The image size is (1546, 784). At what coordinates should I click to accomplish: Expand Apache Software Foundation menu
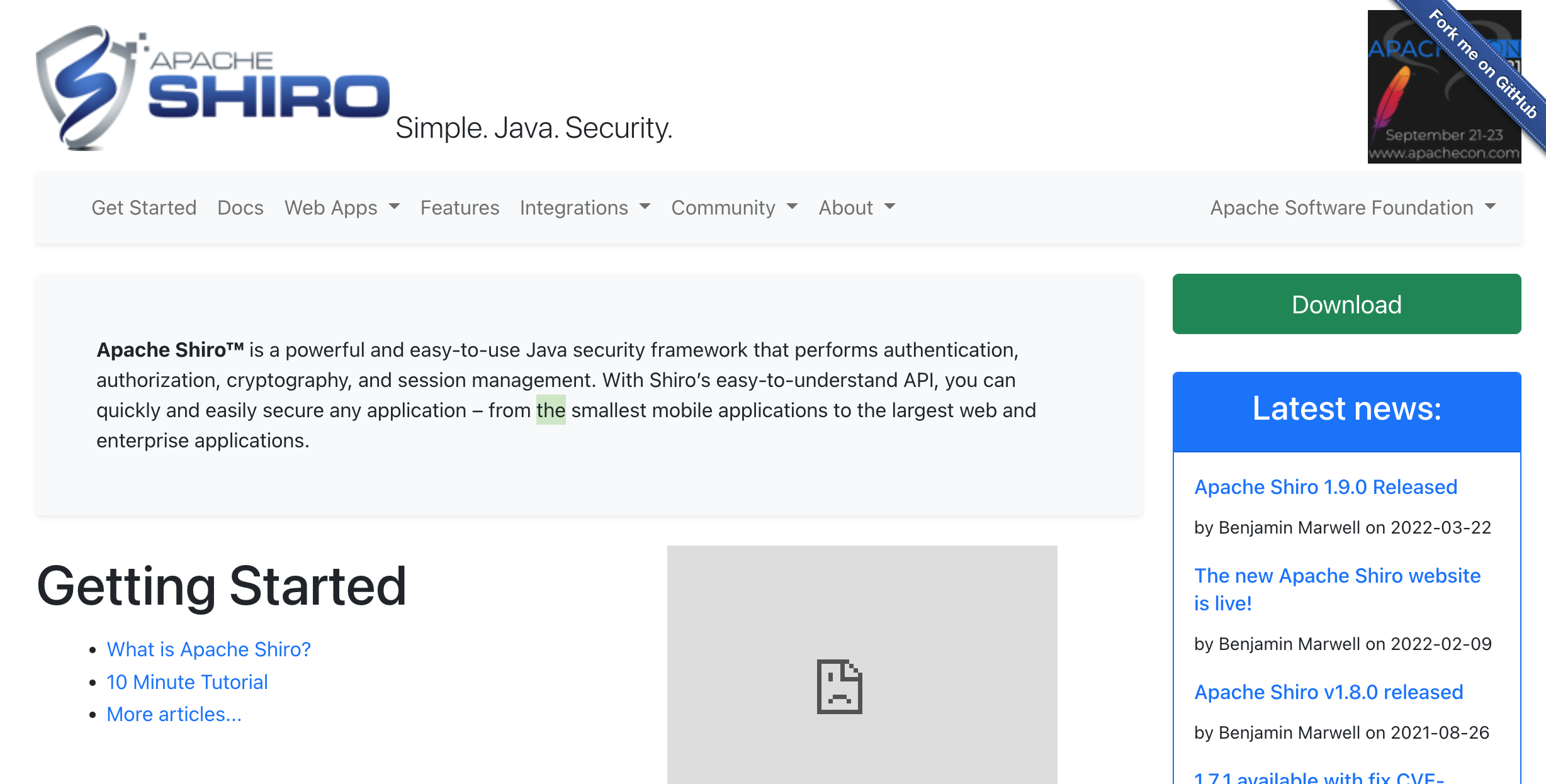(1352, 208)
